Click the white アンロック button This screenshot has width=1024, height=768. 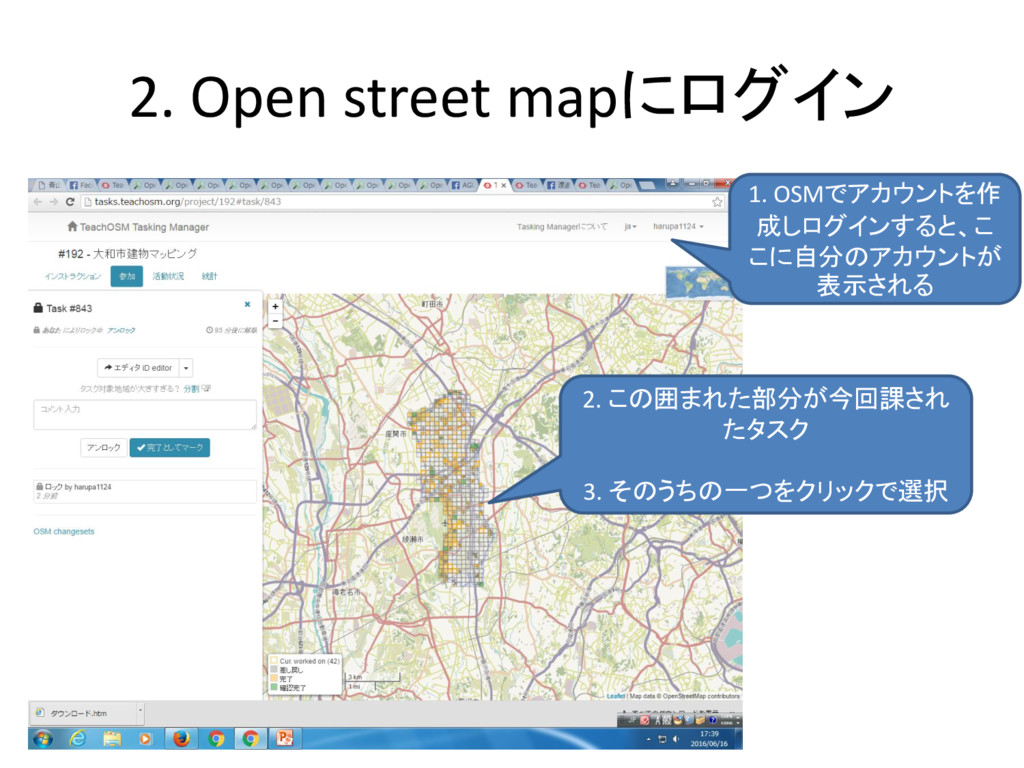click(x=104, y=447)
